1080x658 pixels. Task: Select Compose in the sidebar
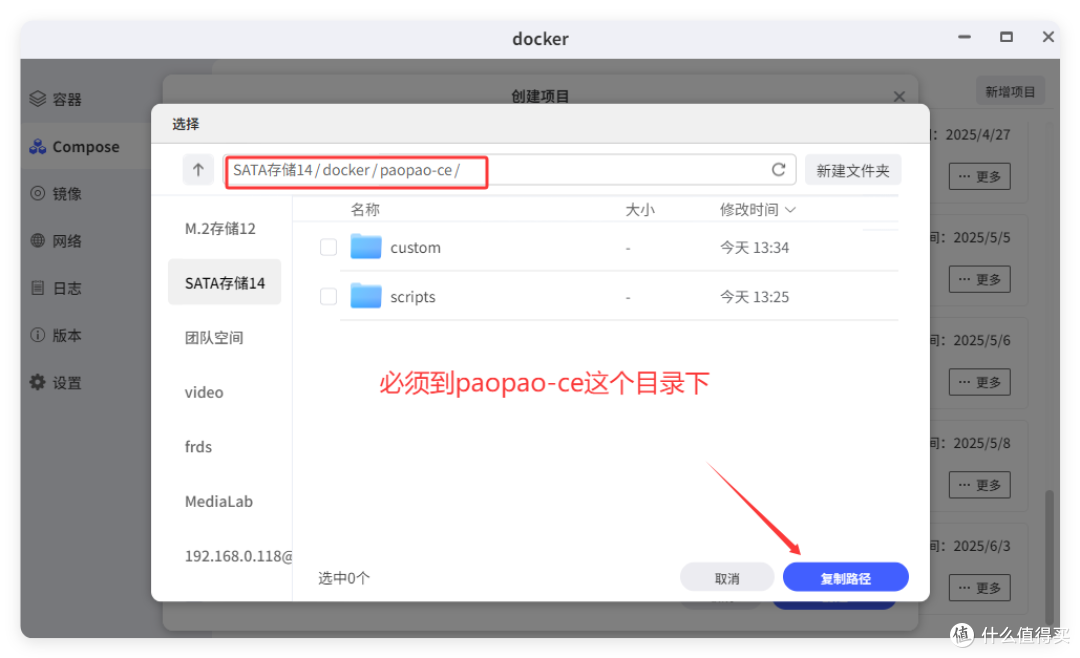(86, 147)
